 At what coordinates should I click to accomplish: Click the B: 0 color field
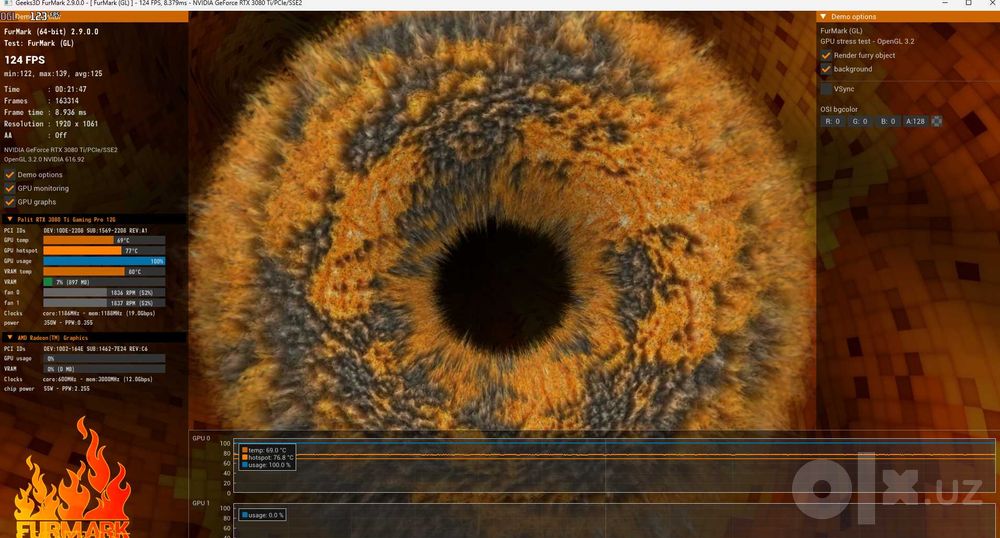[888, 121]
